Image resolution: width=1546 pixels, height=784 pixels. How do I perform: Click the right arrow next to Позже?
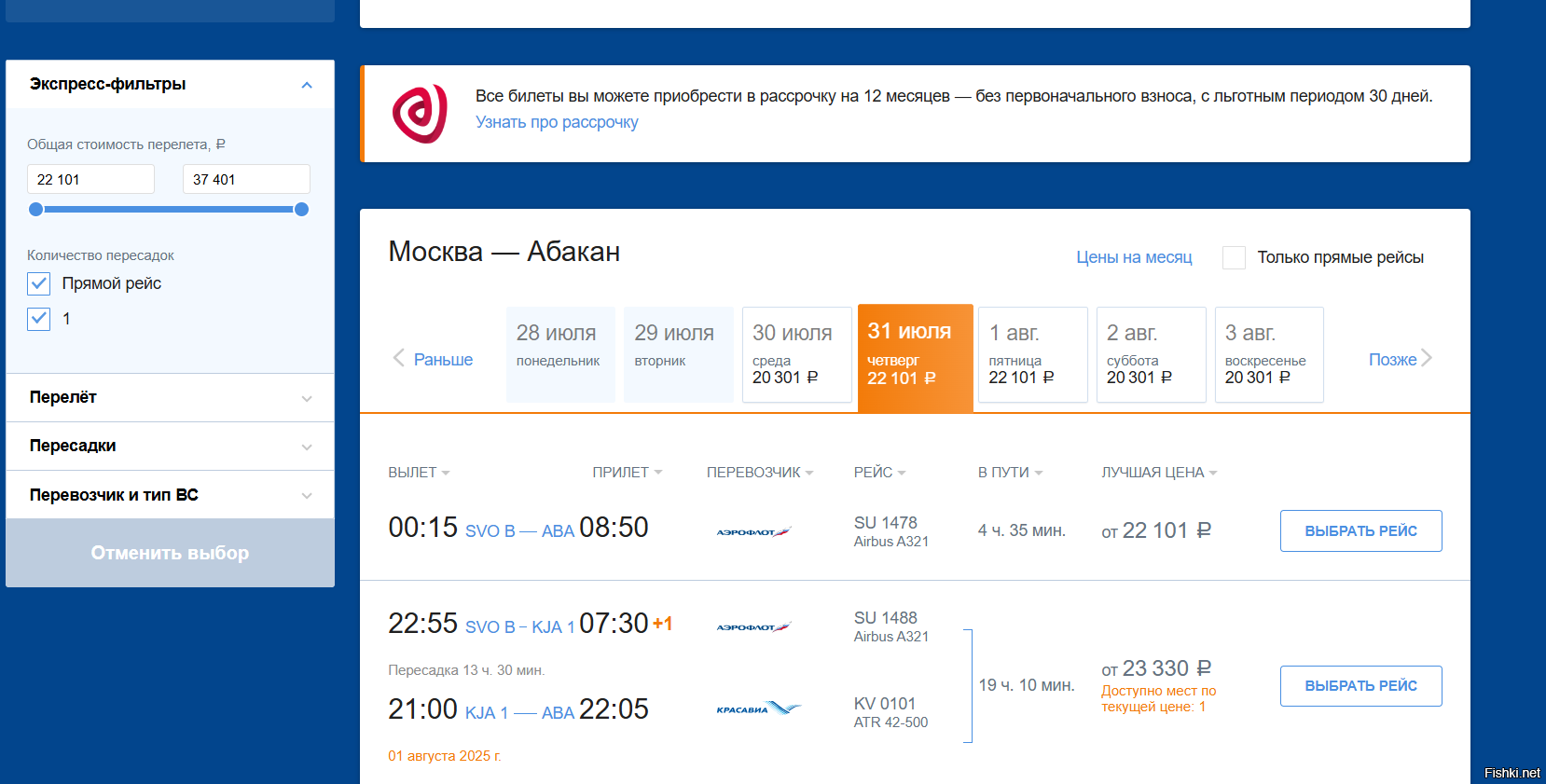point(1427,358)
